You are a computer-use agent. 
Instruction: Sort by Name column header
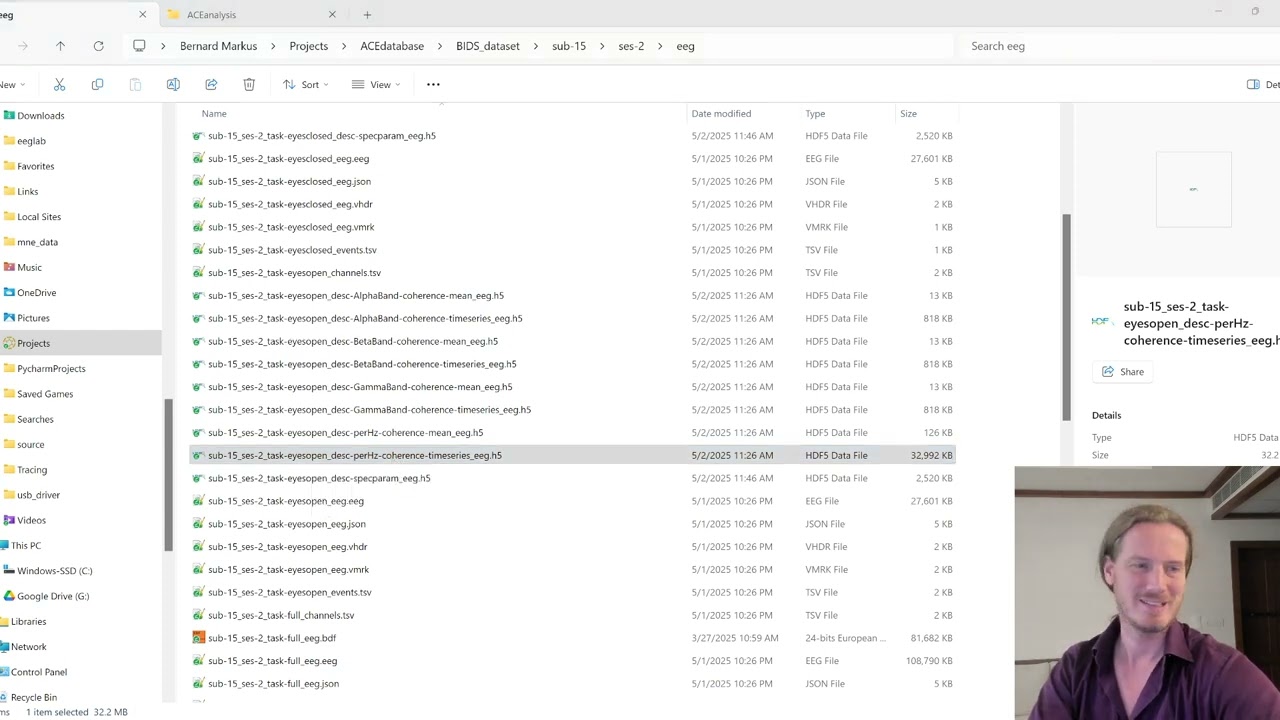(214, 114)
